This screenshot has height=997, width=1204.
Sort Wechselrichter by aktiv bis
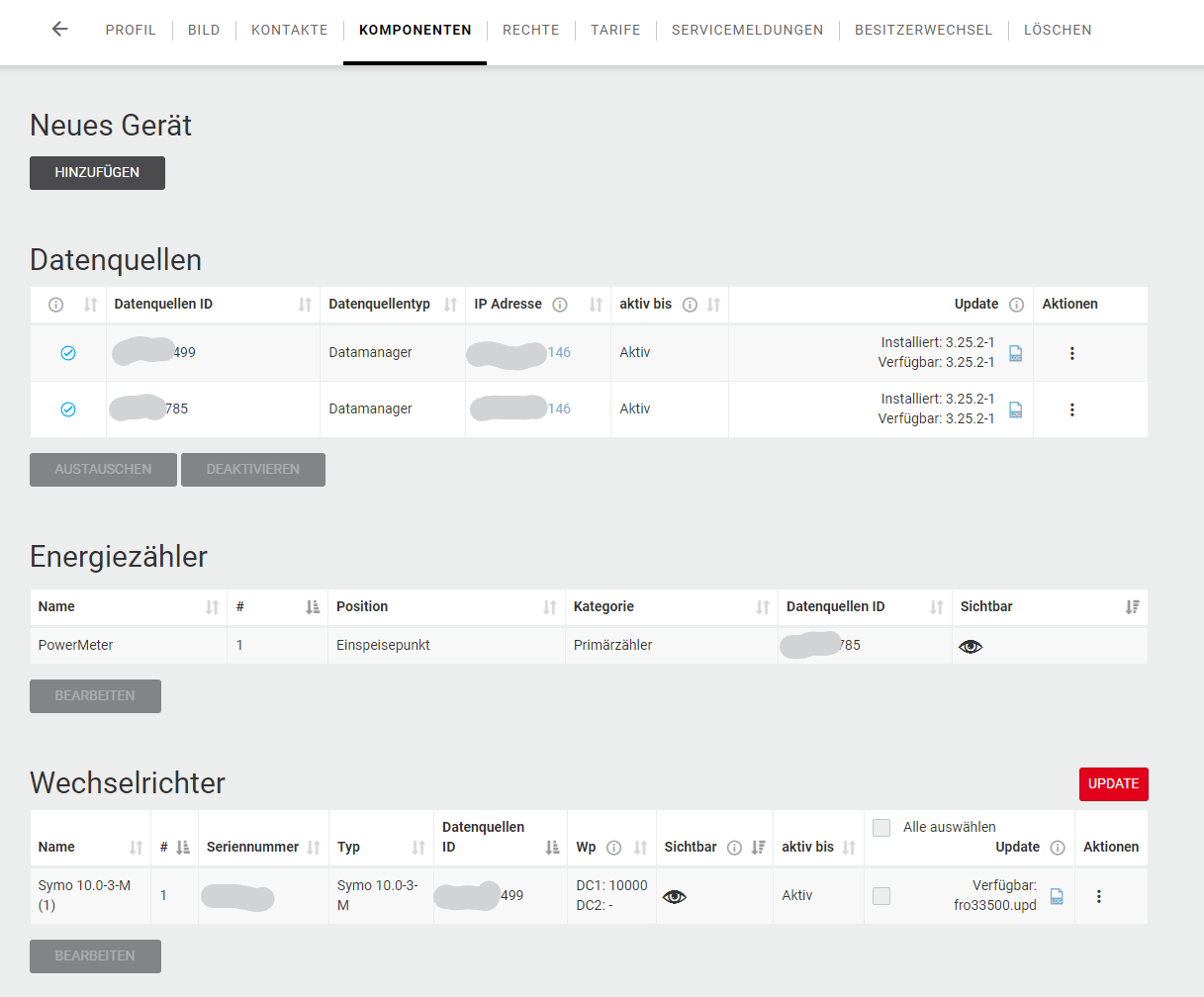[849, 848]
